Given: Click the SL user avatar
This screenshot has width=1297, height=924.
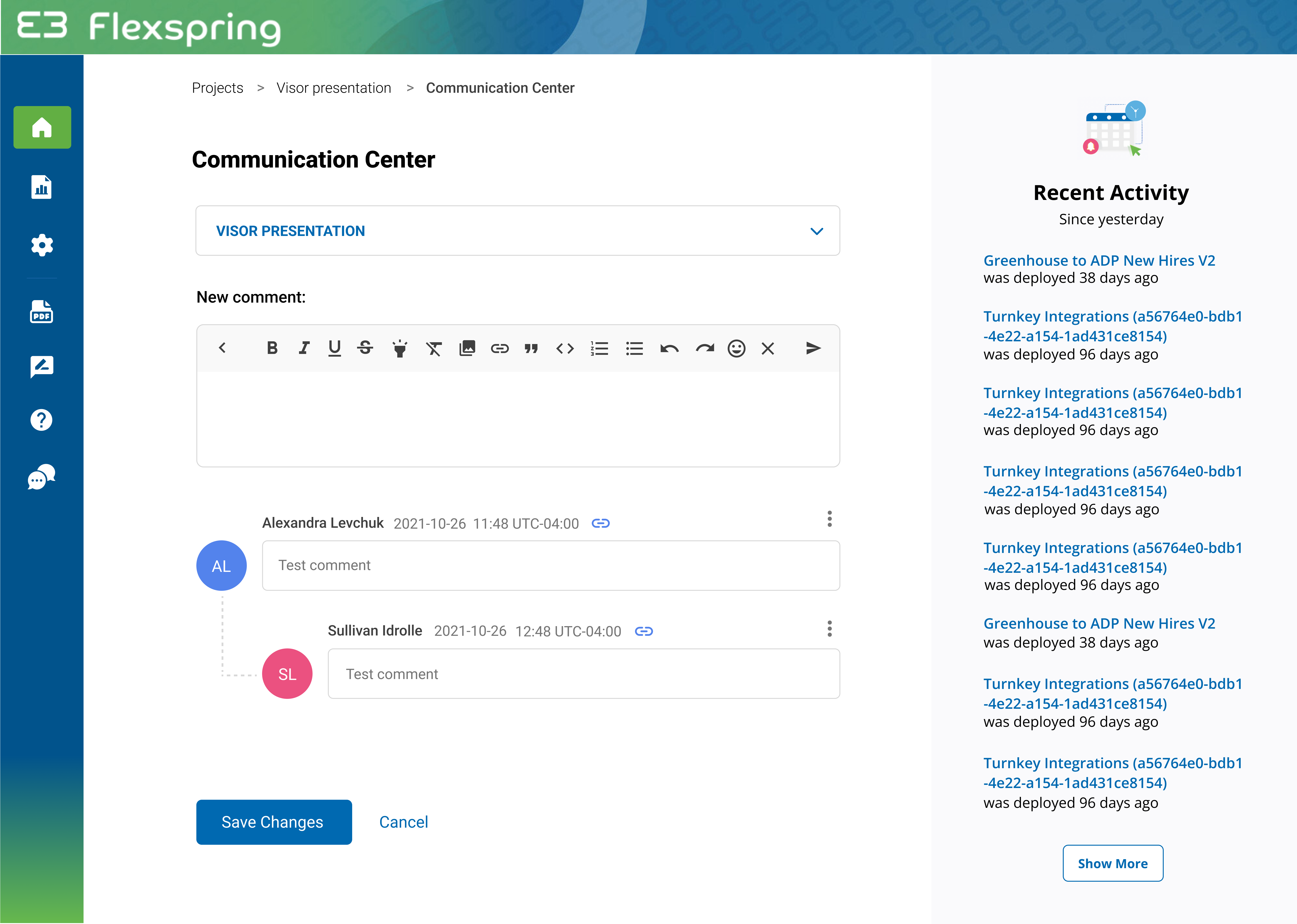Looking at the screenshot, I should pos(287,674).
